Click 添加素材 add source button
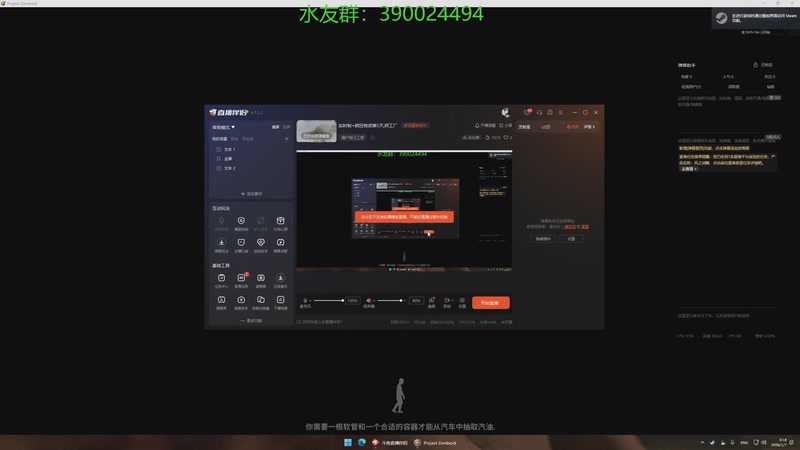This screenshot has height=450, width=800. click(x=252, y=194)
